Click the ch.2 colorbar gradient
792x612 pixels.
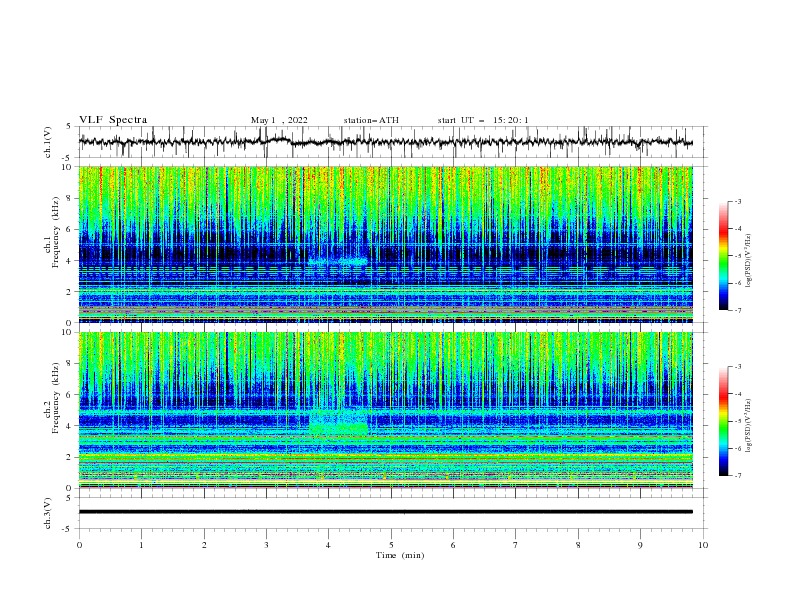point(723,421)
